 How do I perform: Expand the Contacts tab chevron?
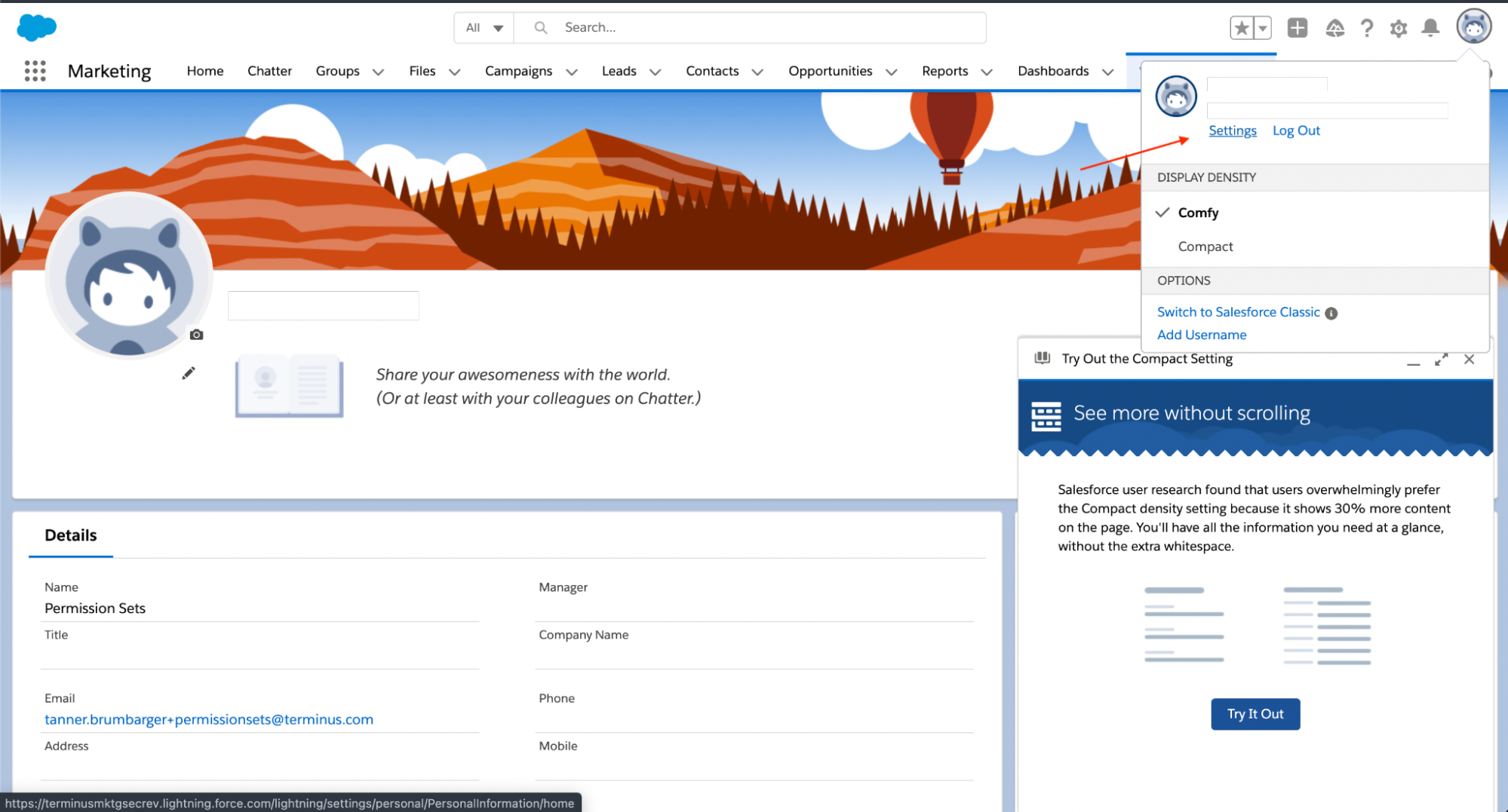click(758, 72)
